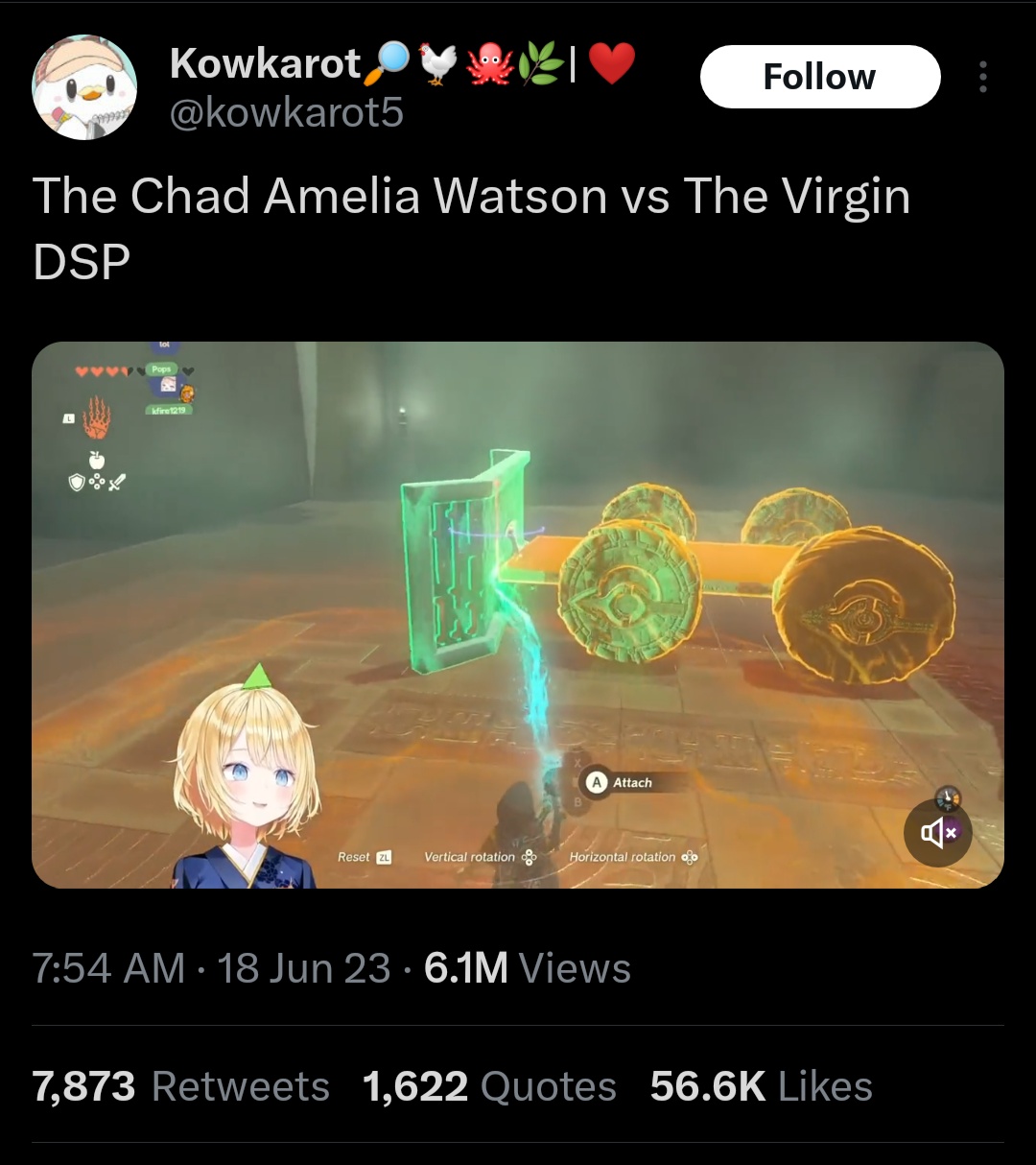
Task: Click the magnifying glass emoji in name
Action: (x=388, y=64)
